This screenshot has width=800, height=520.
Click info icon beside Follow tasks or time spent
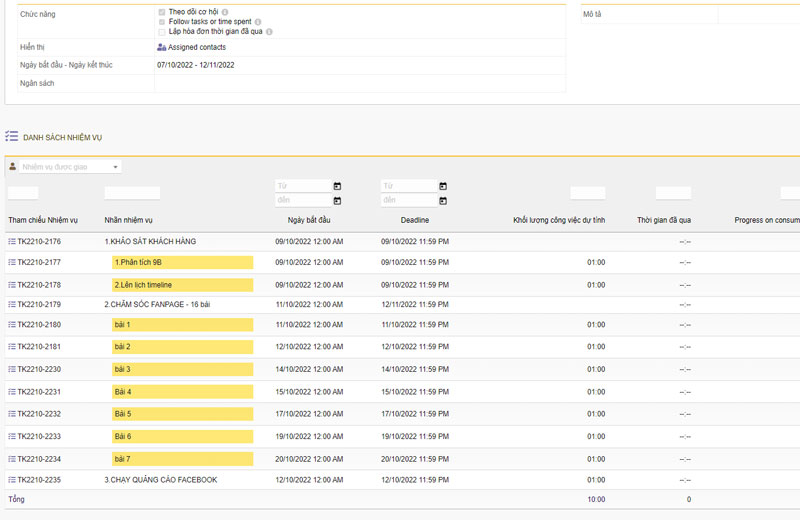pos(258,21)
